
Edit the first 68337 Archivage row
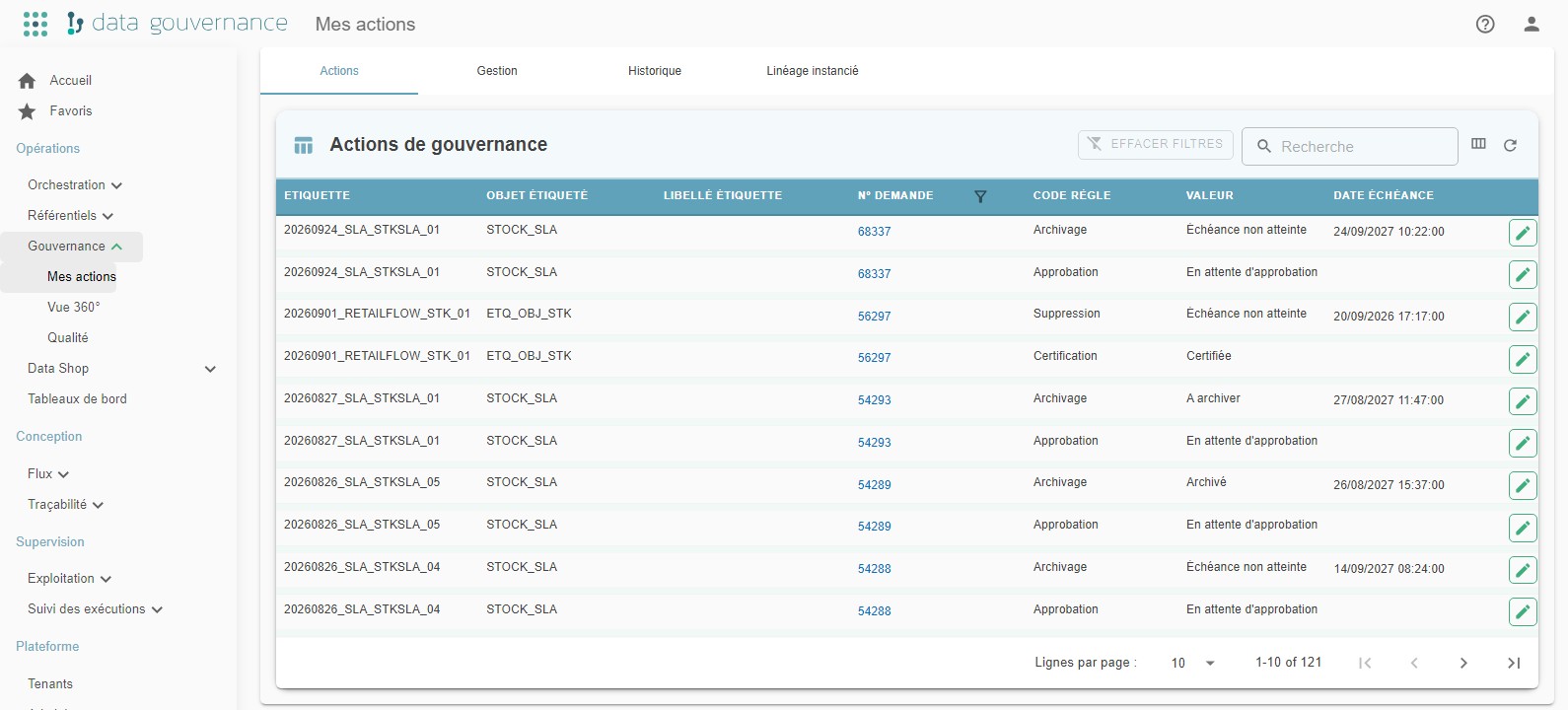click(1523, 233)
